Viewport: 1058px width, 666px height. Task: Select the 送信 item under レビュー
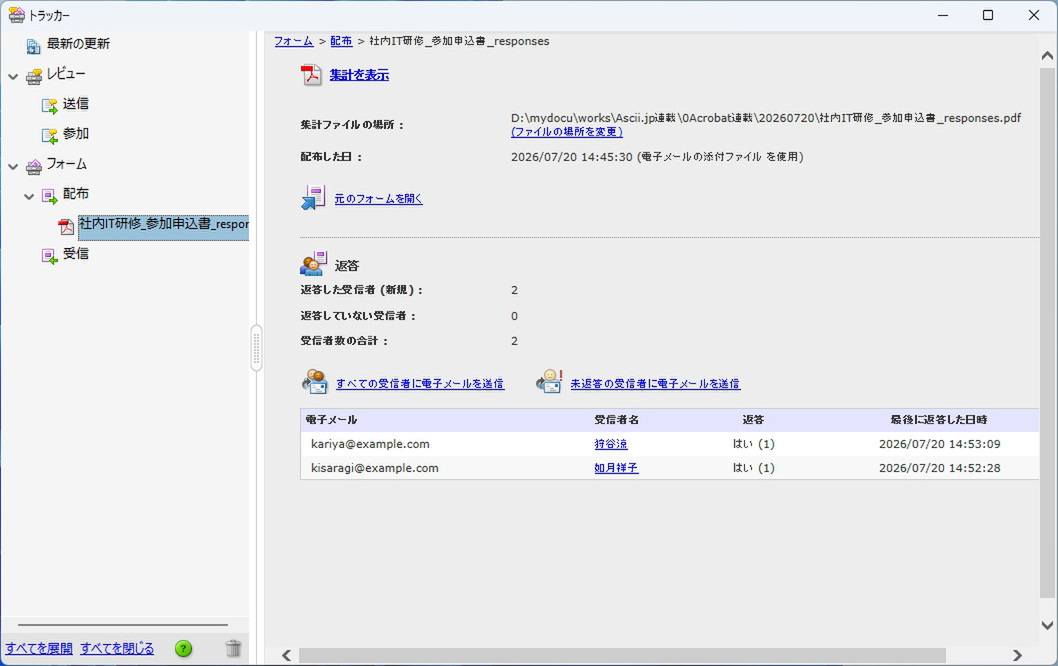pos(76,104)
